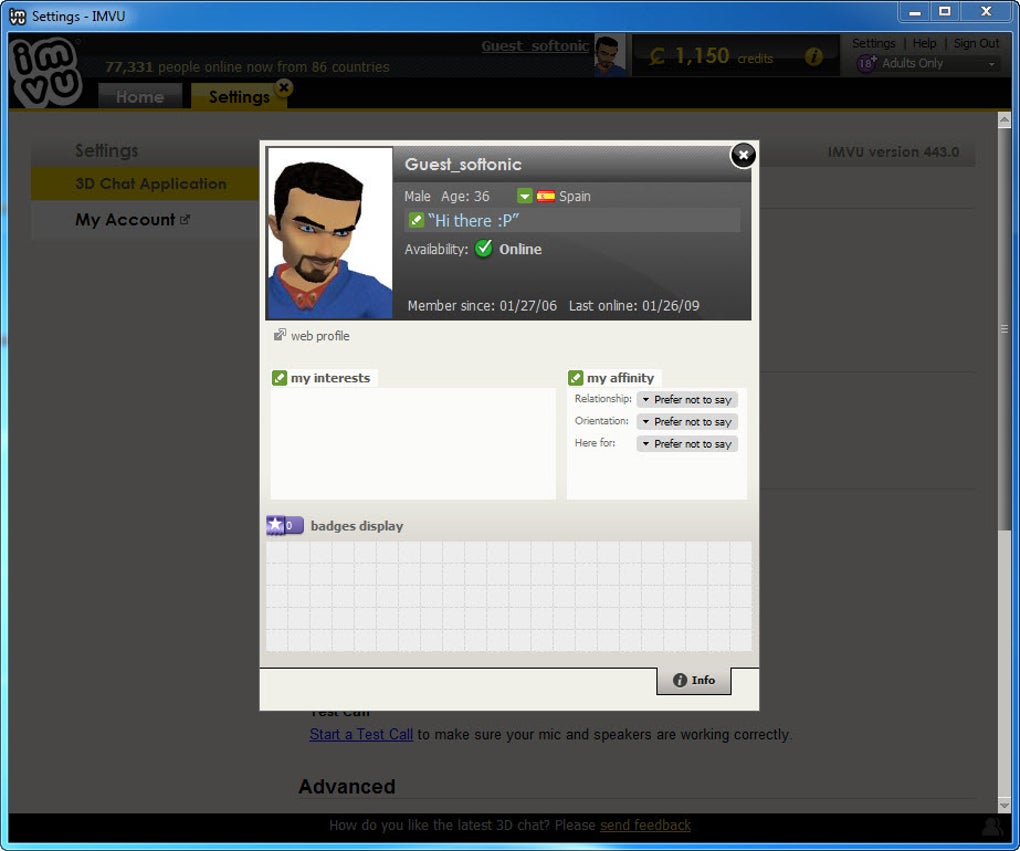The image size is (1020, 851).
Task: Open the credits info icon
Action: click(x=813, y=57)
